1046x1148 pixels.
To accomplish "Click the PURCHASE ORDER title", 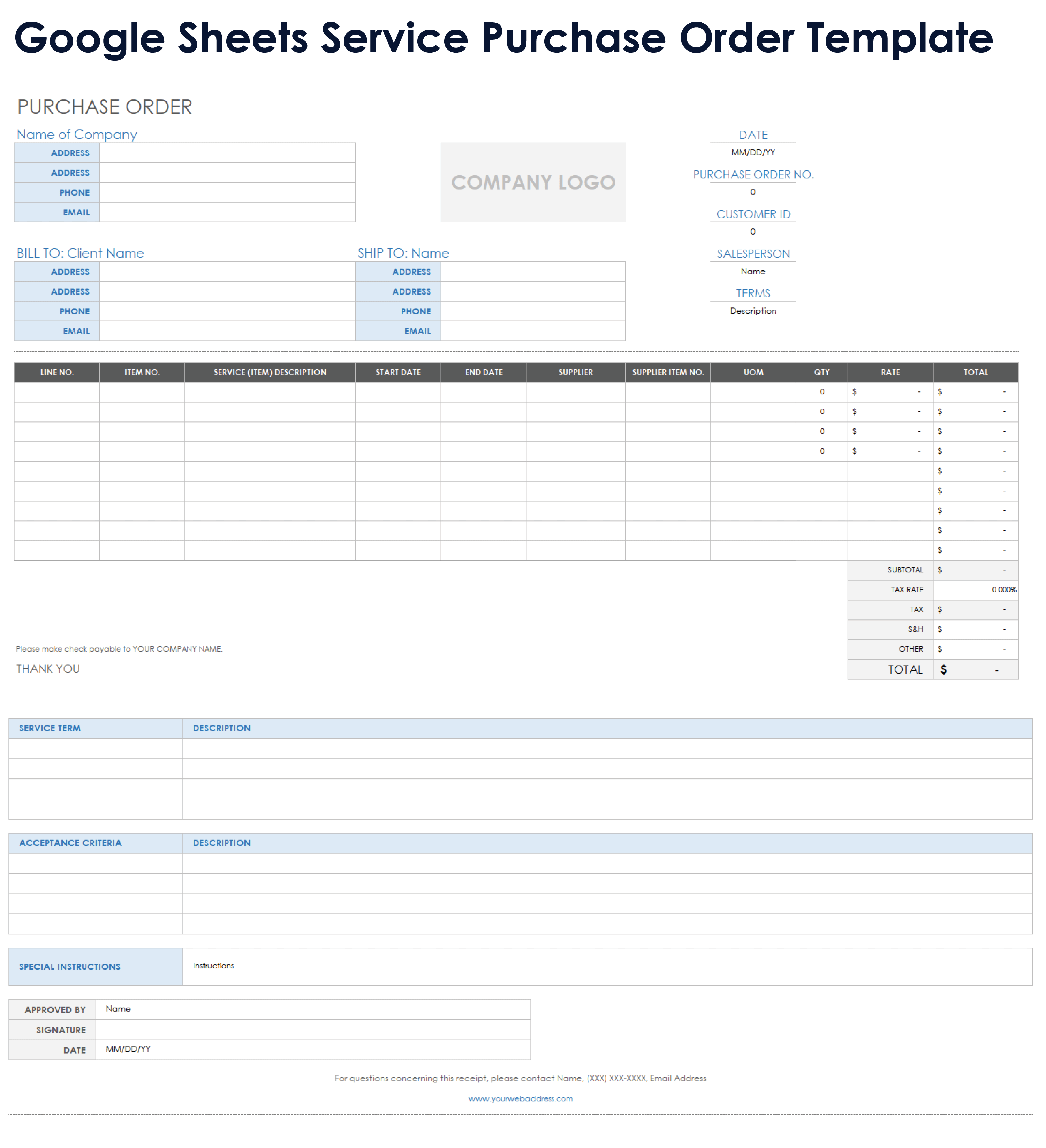I will (105, 107).
